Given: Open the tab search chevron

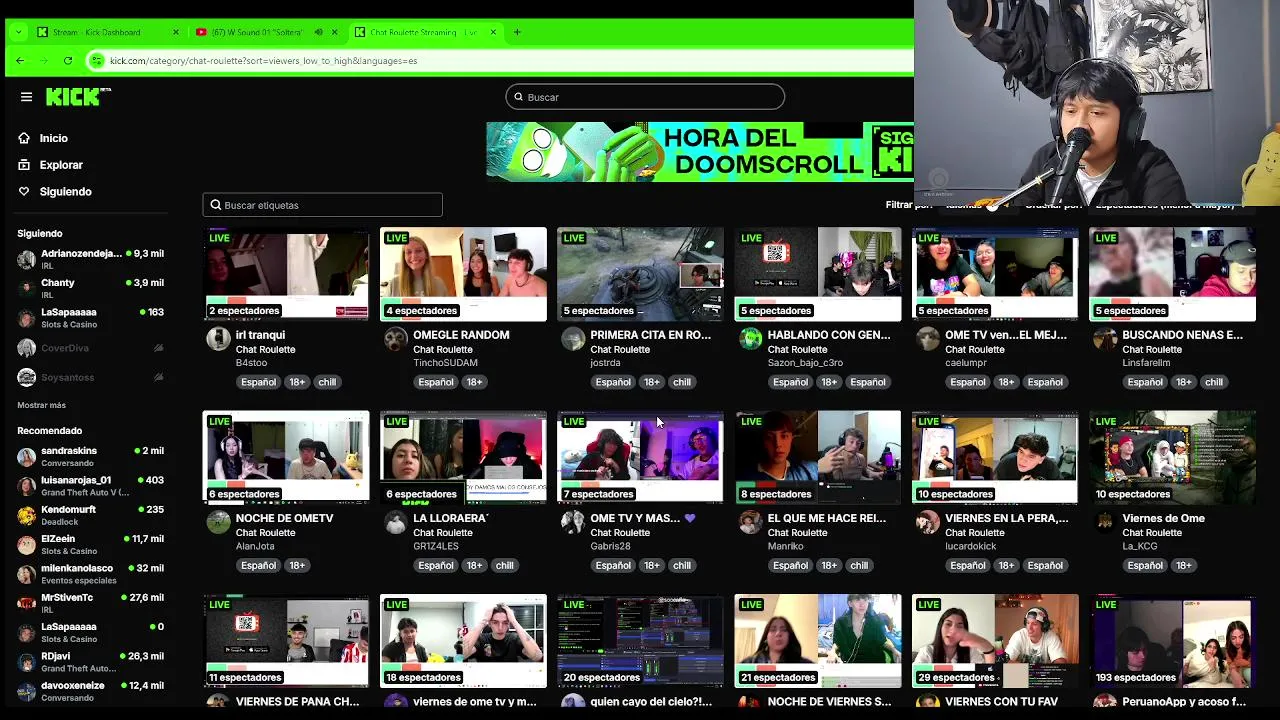Looking at the screenshot, I should coord(18,32).
